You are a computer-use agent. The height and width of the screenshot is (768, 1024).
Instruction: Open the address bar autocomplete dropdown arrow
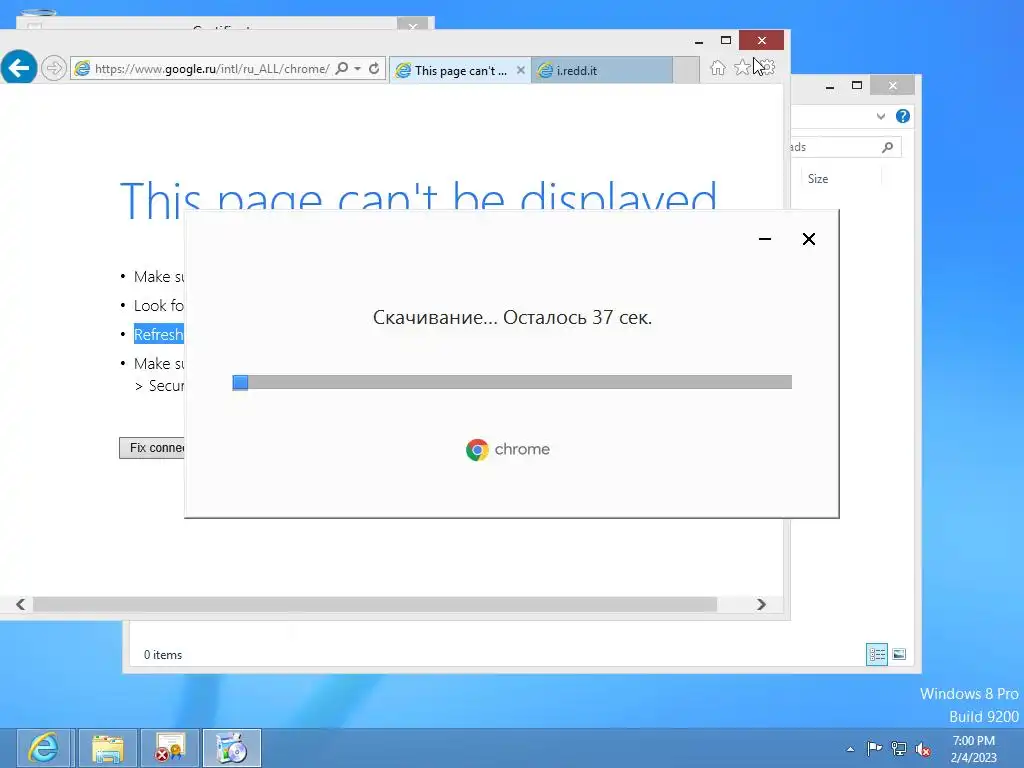(357, 69)
